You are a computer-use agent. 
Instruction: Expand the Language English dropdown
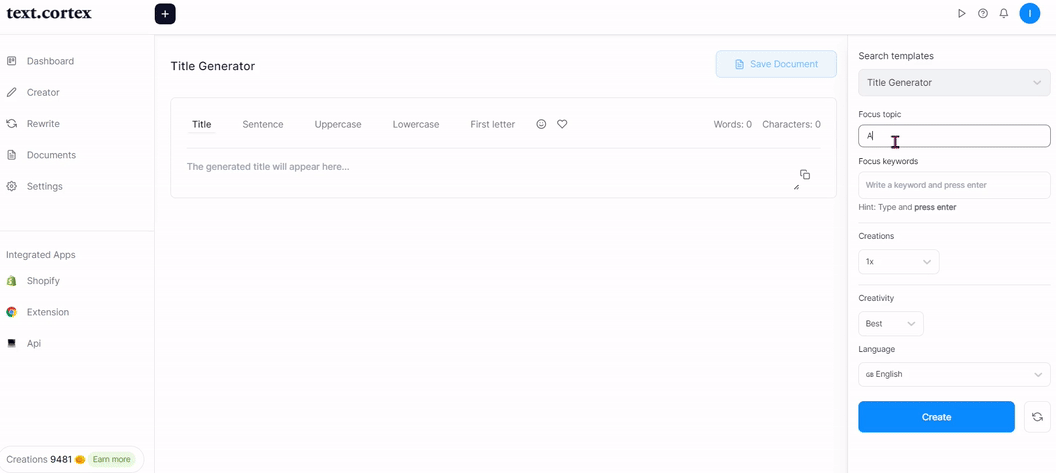coord(954,374)
